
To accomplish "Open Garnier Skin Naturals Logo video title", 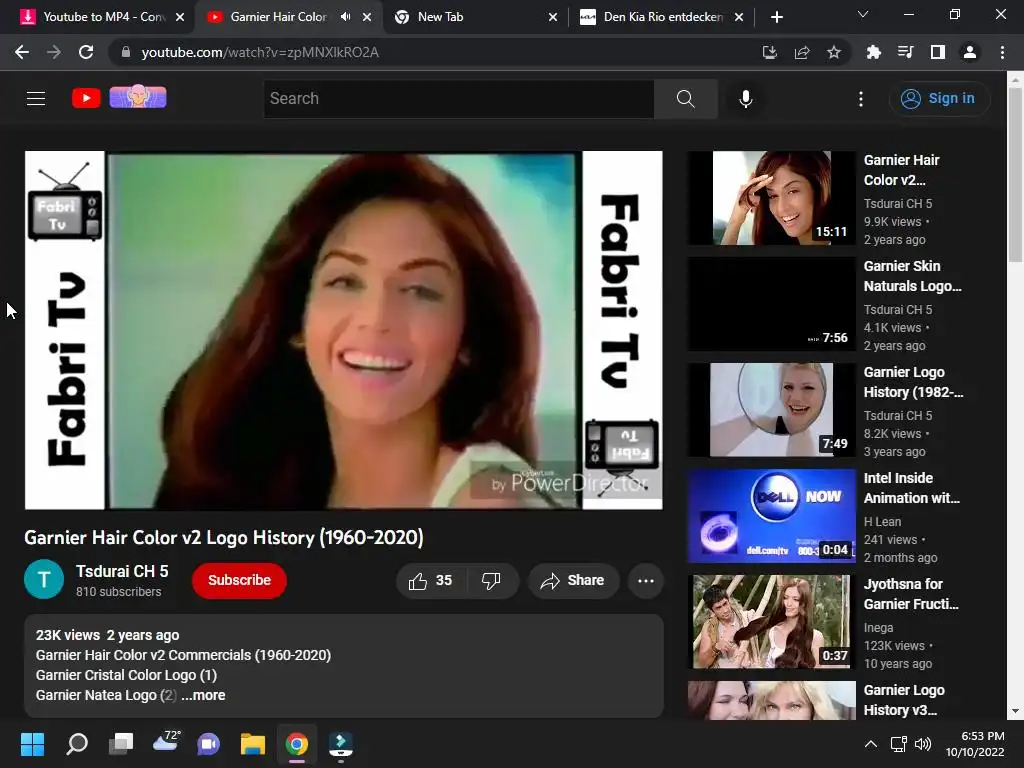I will [x=912, y=276].
